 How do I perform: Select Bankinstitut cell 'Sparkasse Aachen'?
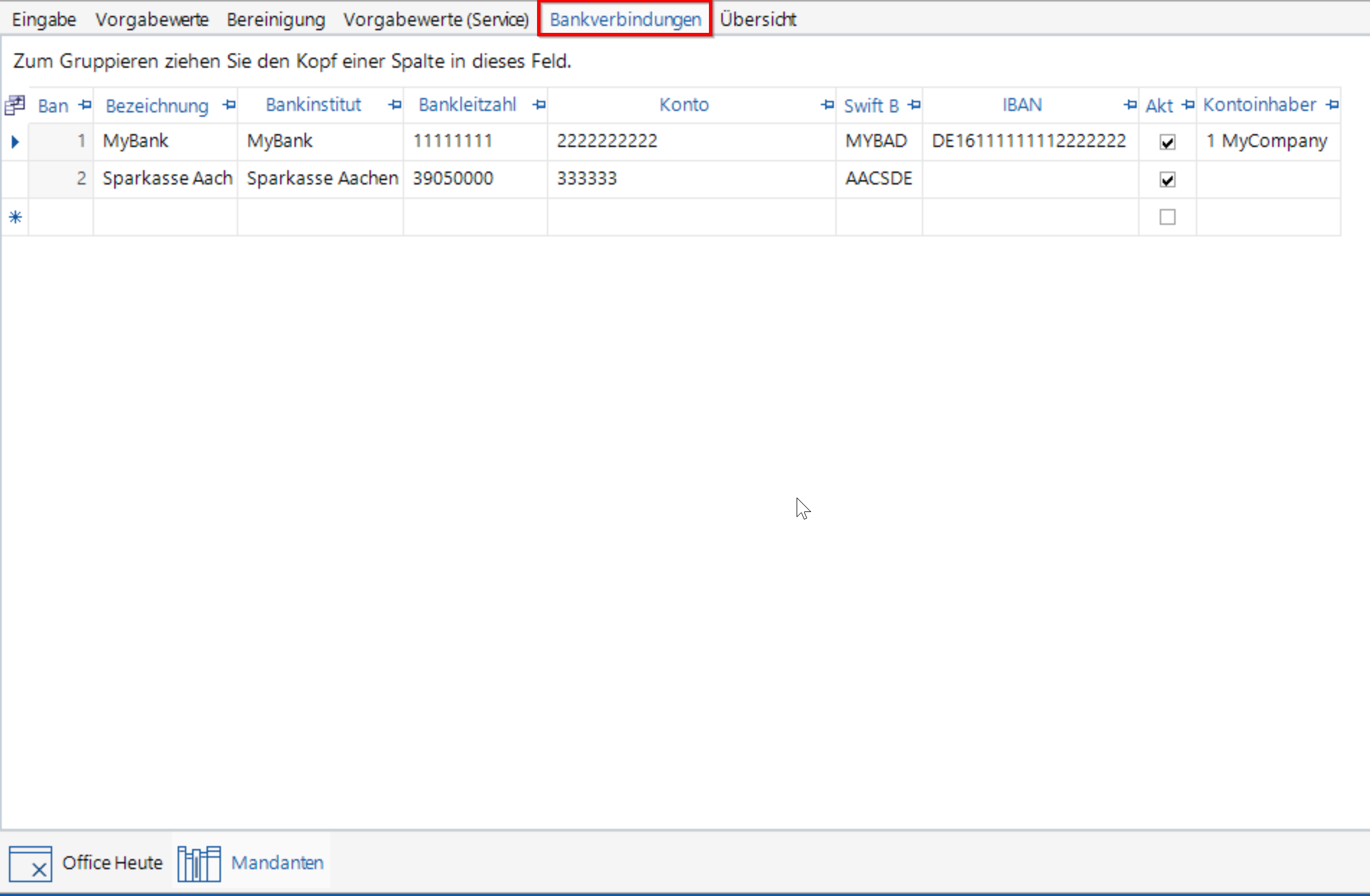(x=321, y=179)
